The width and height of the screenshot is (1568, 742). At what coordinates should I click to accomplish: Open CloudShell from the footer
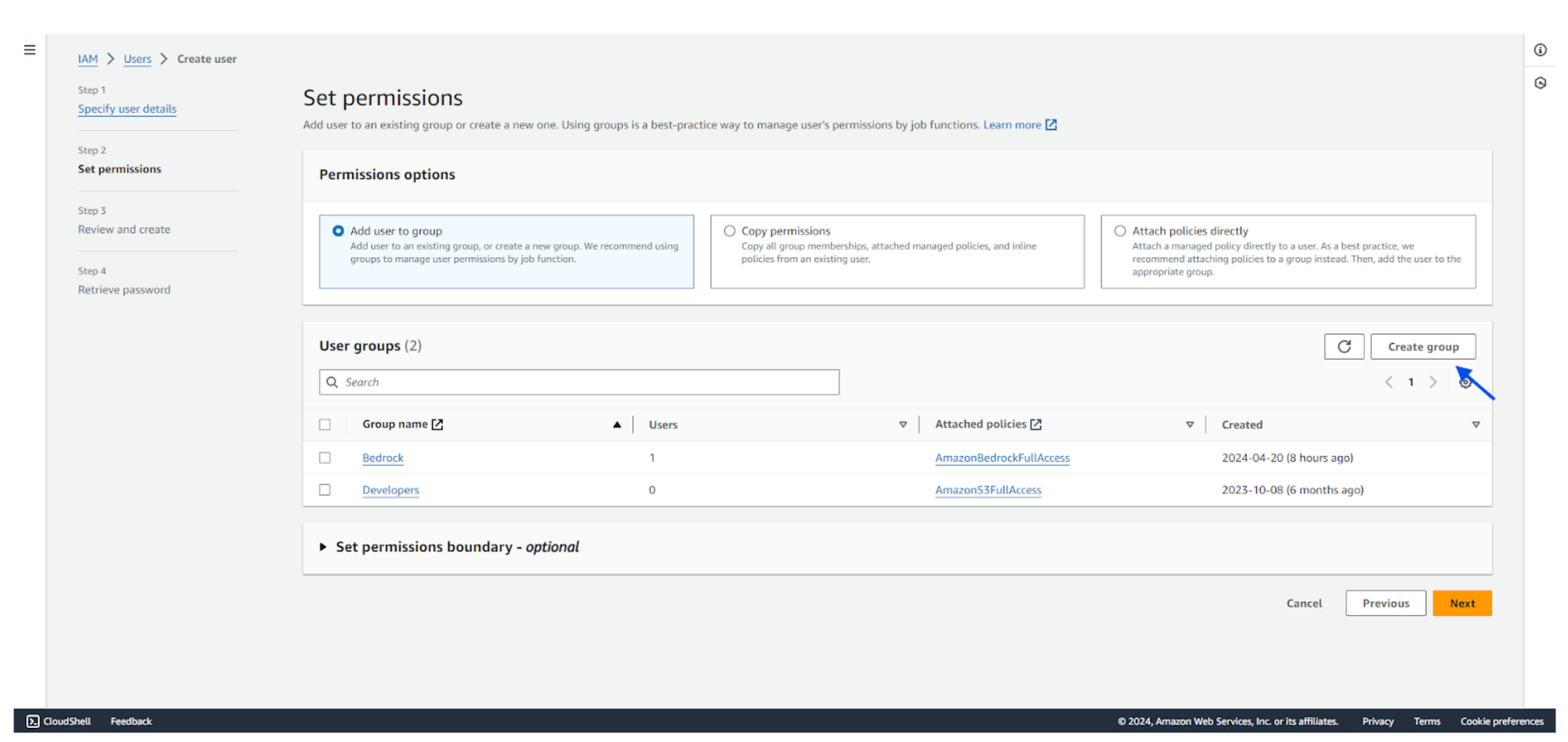point(59,721)
